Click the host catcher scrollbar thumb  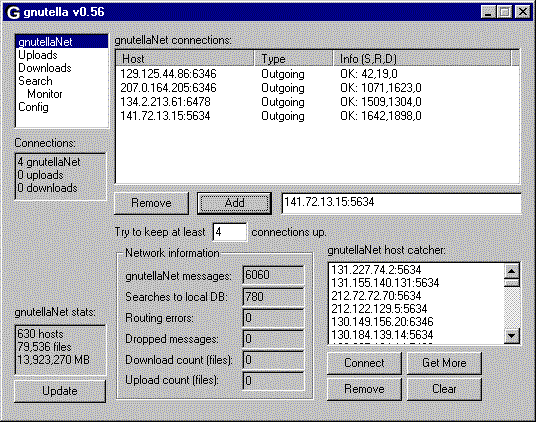pos(512,283)
